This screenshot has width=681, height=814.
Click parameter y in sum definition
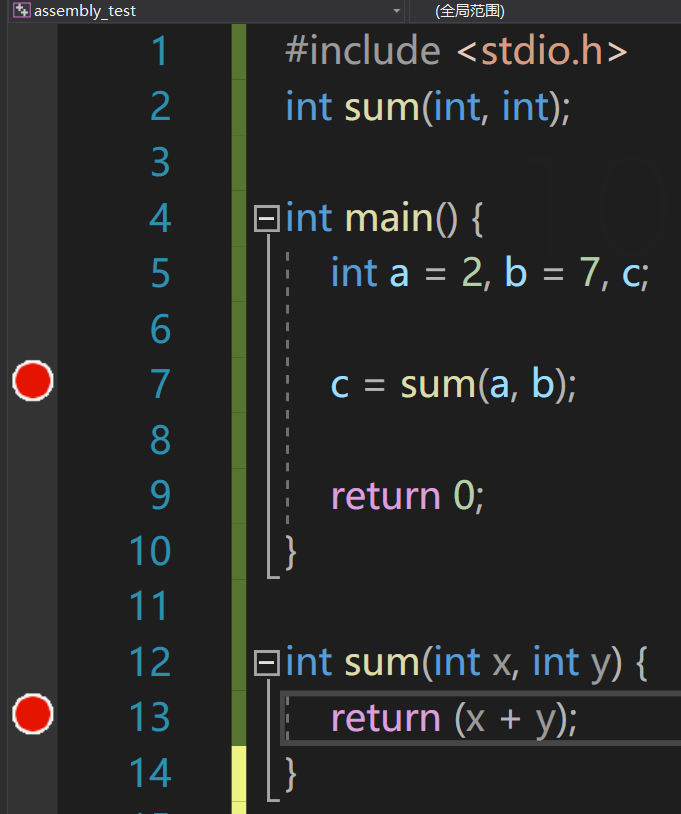click(600, 664)
